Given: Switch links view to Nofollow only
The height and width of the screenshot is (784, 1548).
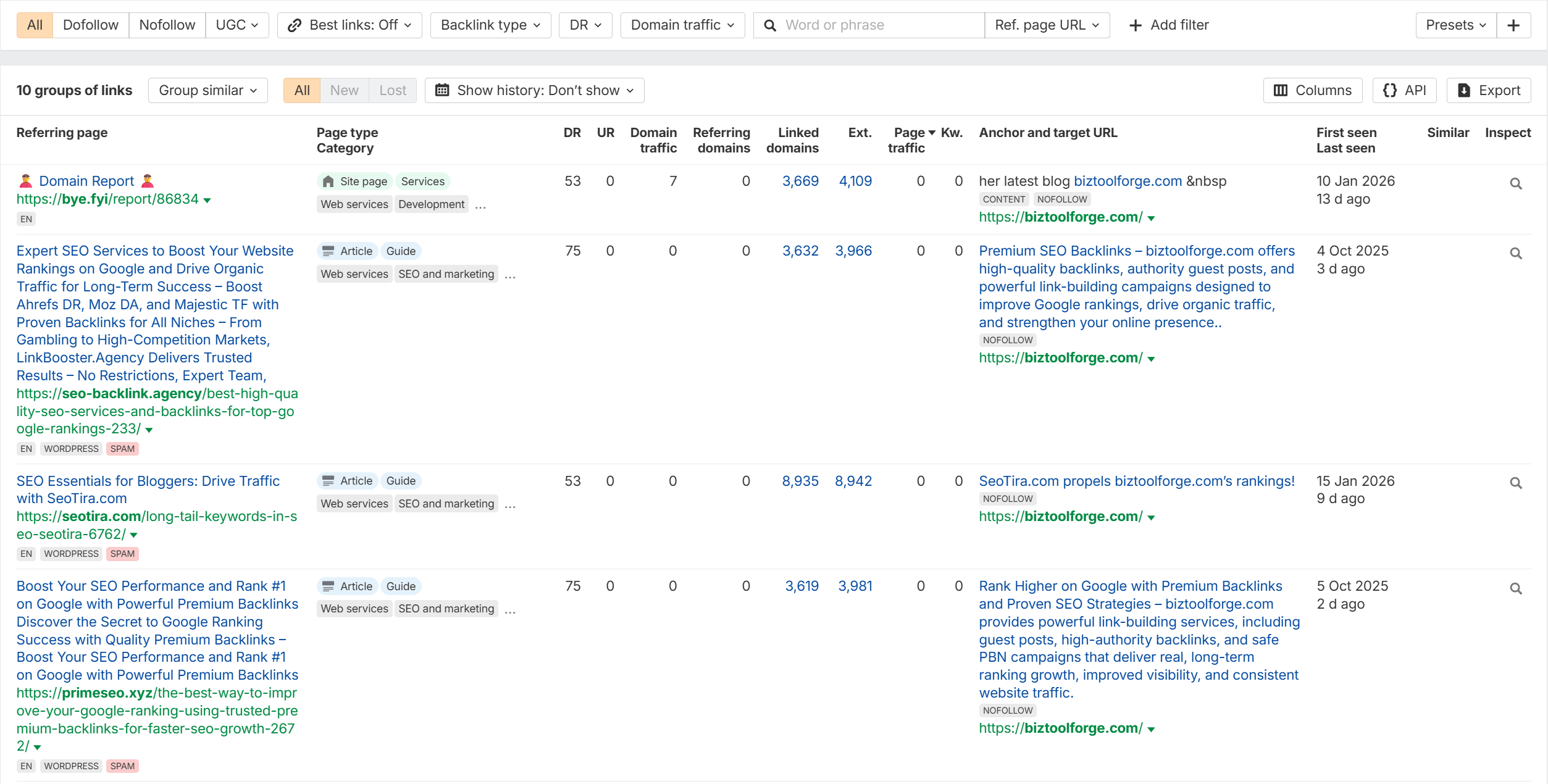Looking at the screenshot, I should tap(167, 25).
